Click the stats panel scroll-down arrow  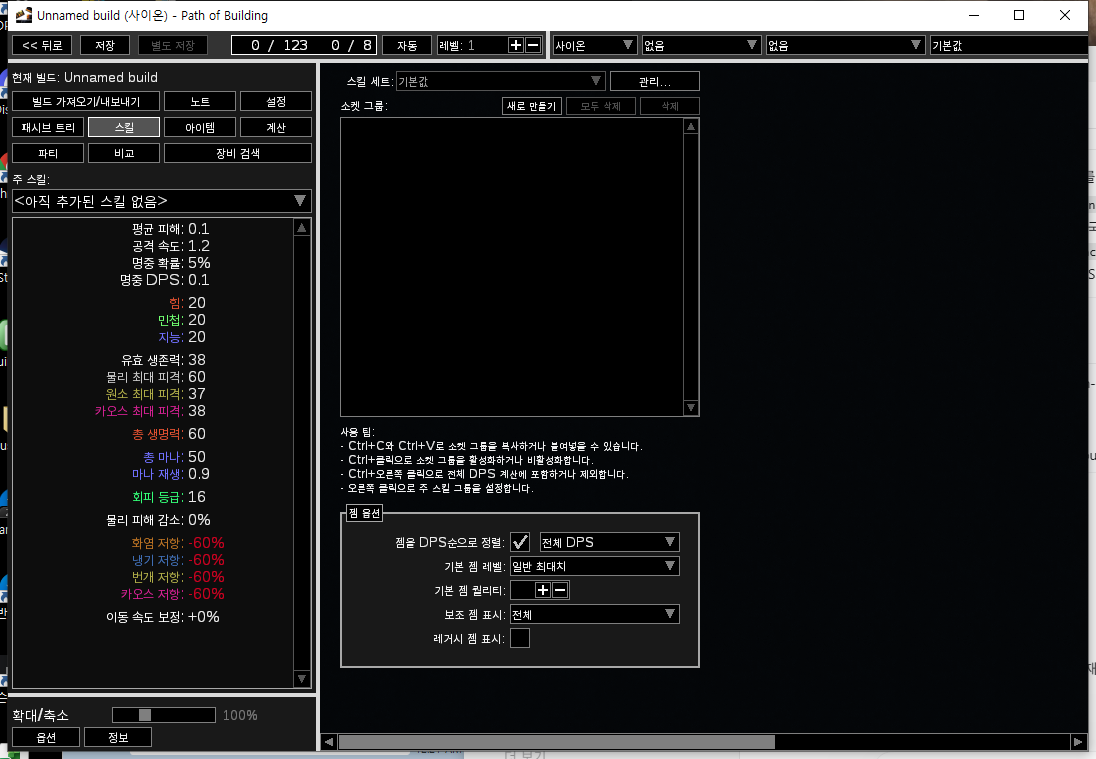(x=302, y=679)
